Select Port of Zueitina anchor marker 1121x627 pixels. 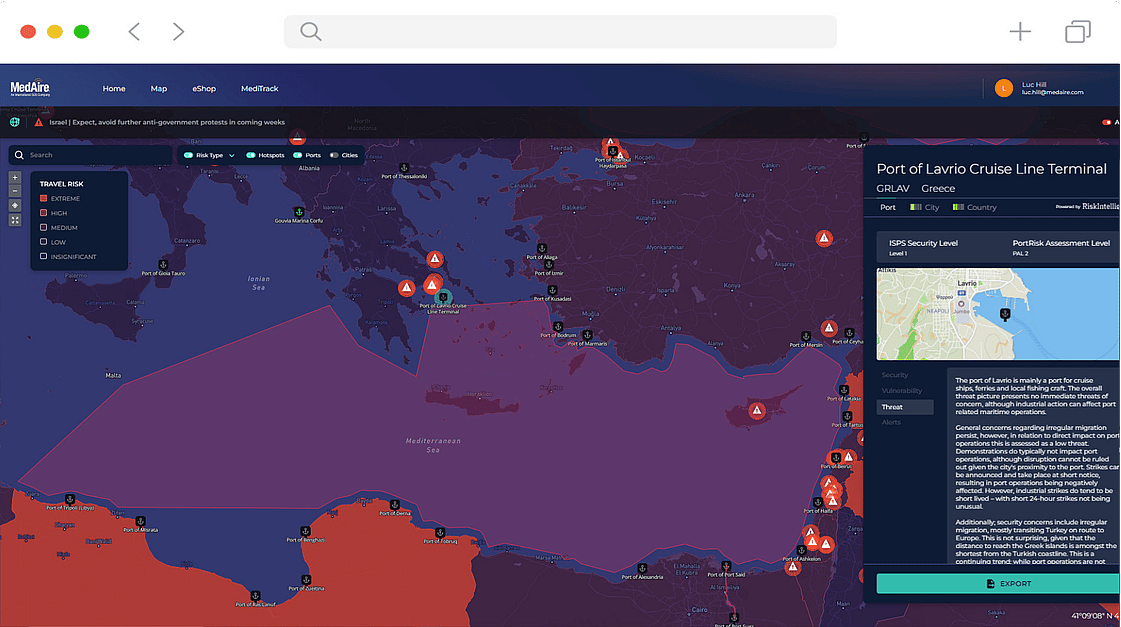coord(306,580)
